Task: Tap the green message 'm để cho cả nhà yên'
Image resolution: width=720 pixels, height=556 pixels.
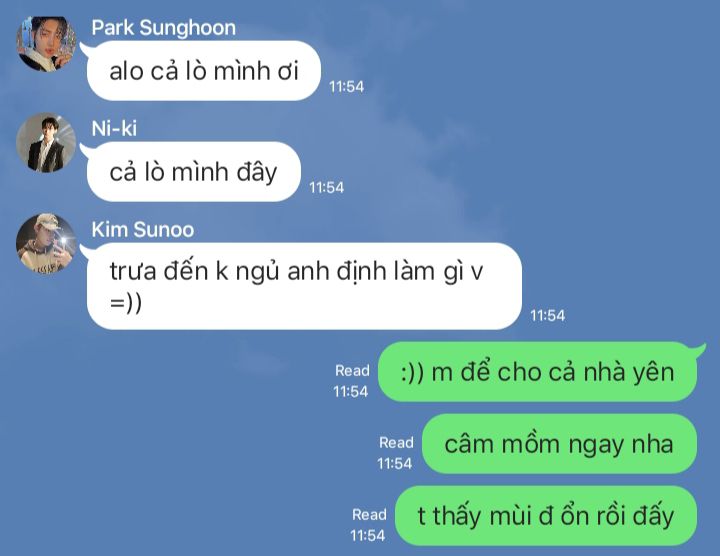Action: pos(537,372)
